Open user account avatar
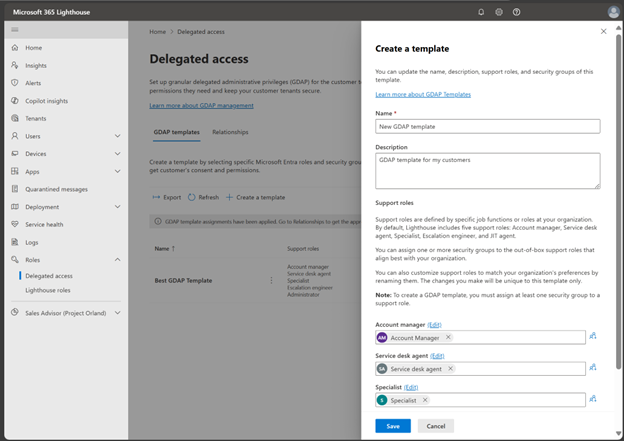624x441 pixels. (x=613, y=12)
